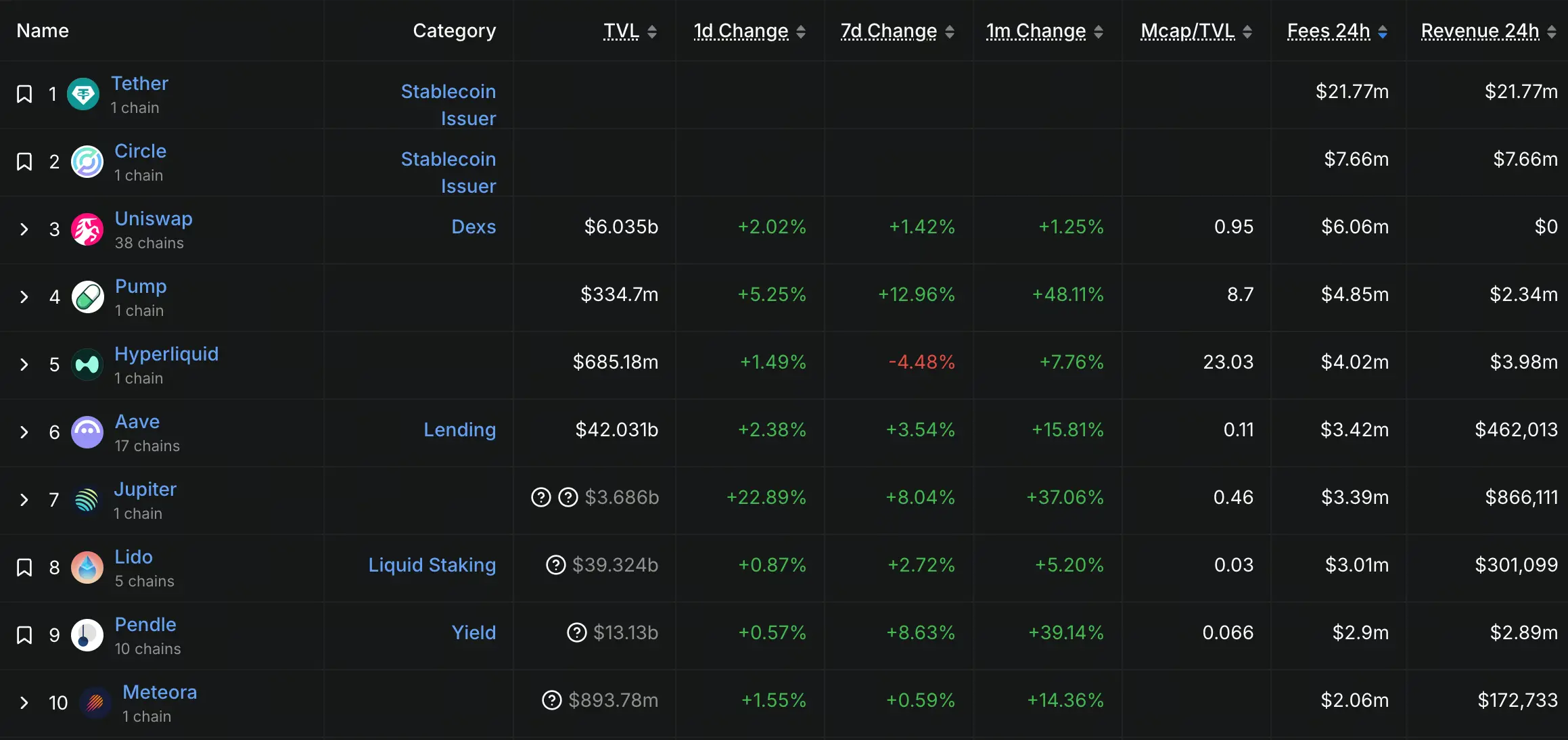Toggle bookmark for Pendle
The image size is (1568, 740).
coord(24,635)
